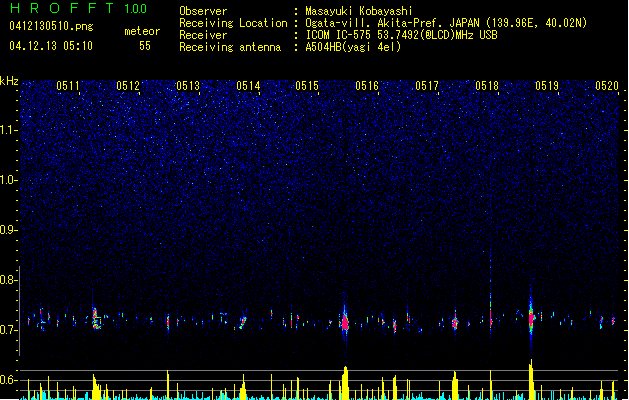Click the 0.7 kHz axis label
Screen dimensions: 629x400
tap(8, 330)
